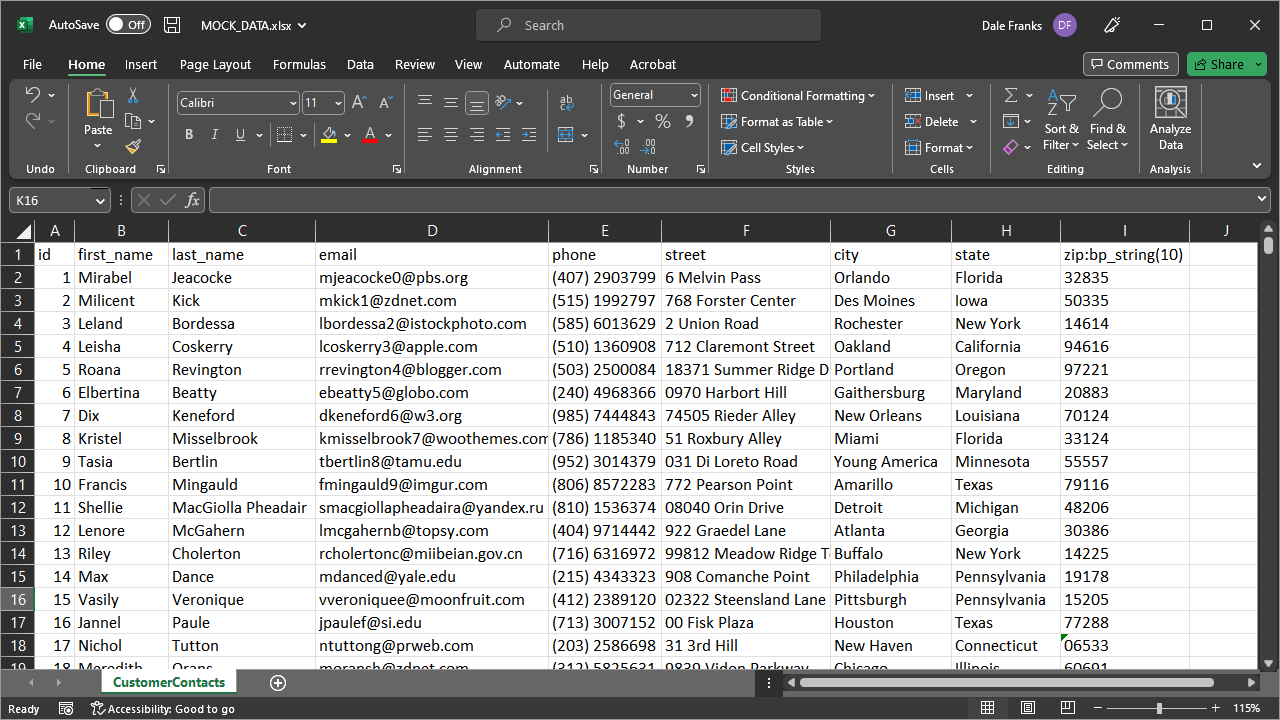Toggle Wrap Text
1280x720 pixels.
pyautogui.click(x=567, y=103)
